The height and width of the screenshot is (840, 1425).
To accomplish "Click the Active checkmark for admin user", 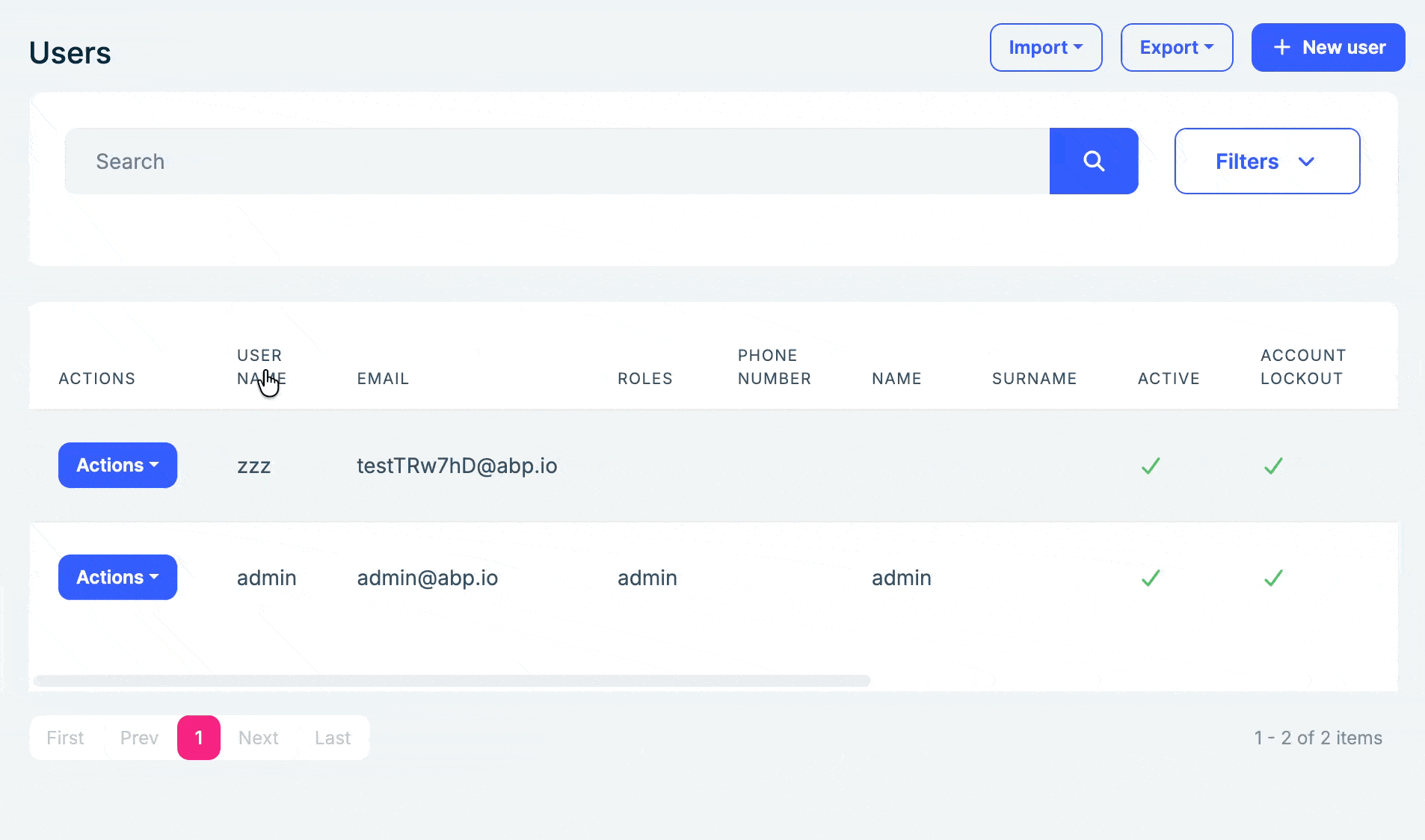I will pos(1151,578).
